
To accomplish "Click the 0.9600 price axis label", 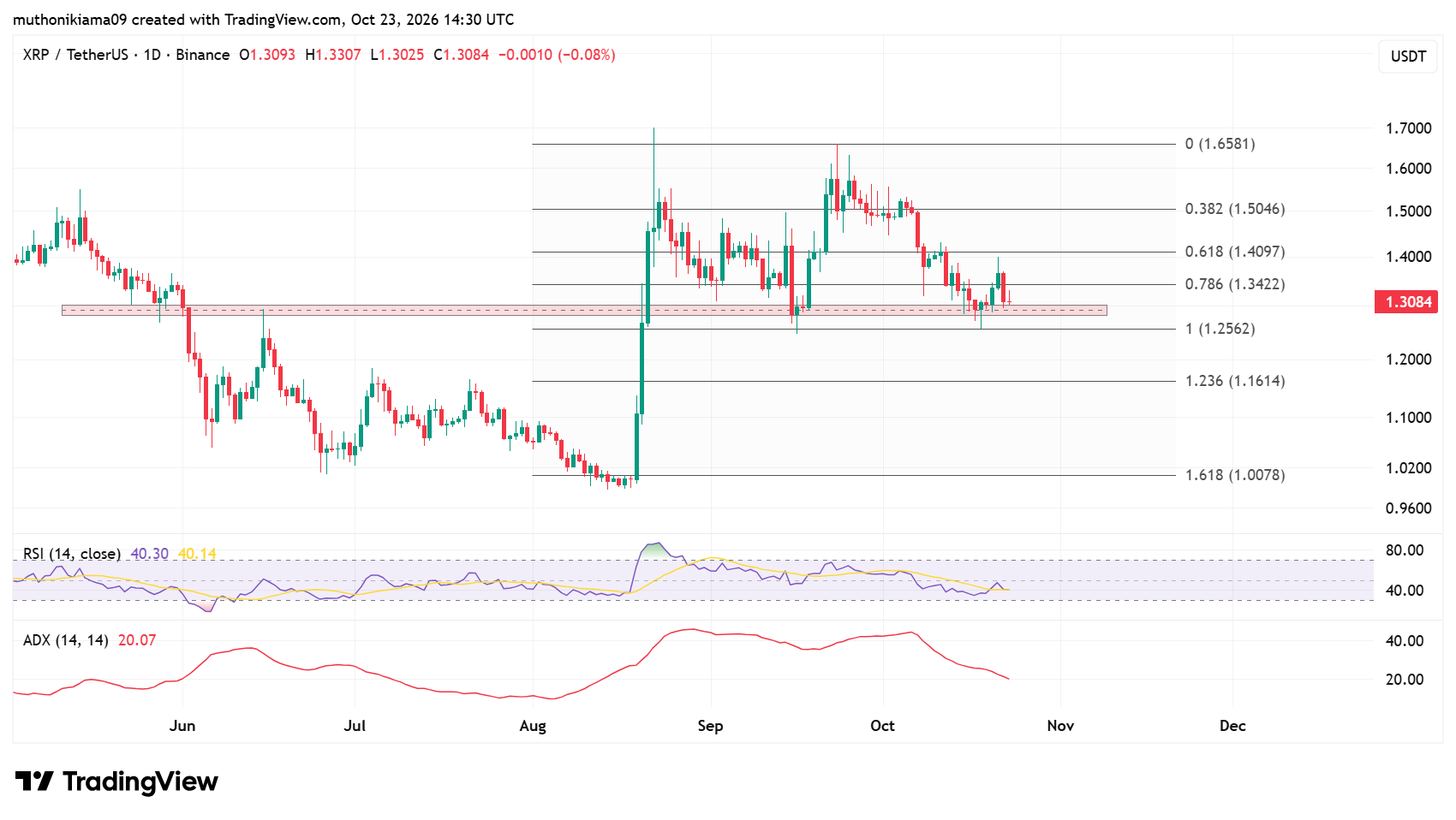I will click(1409, 508).
